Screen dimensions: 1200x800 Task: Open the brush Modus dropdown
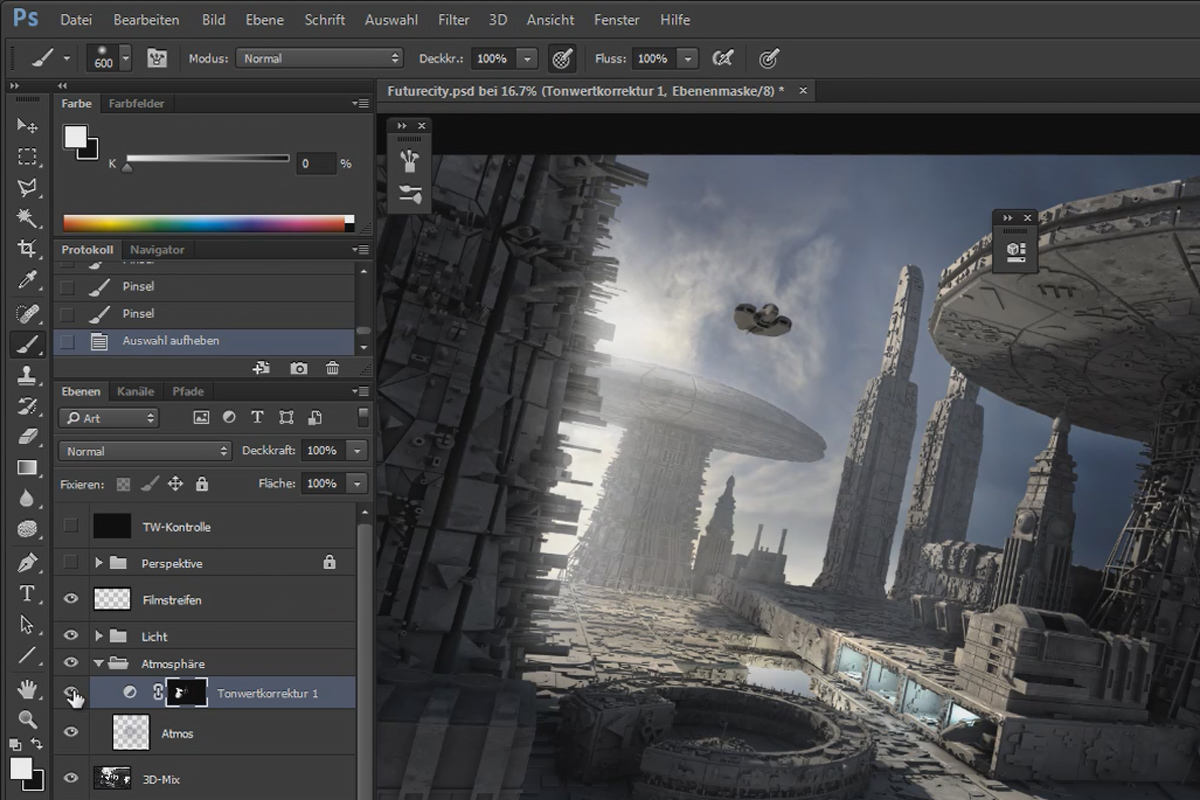[x=319, y=58]
